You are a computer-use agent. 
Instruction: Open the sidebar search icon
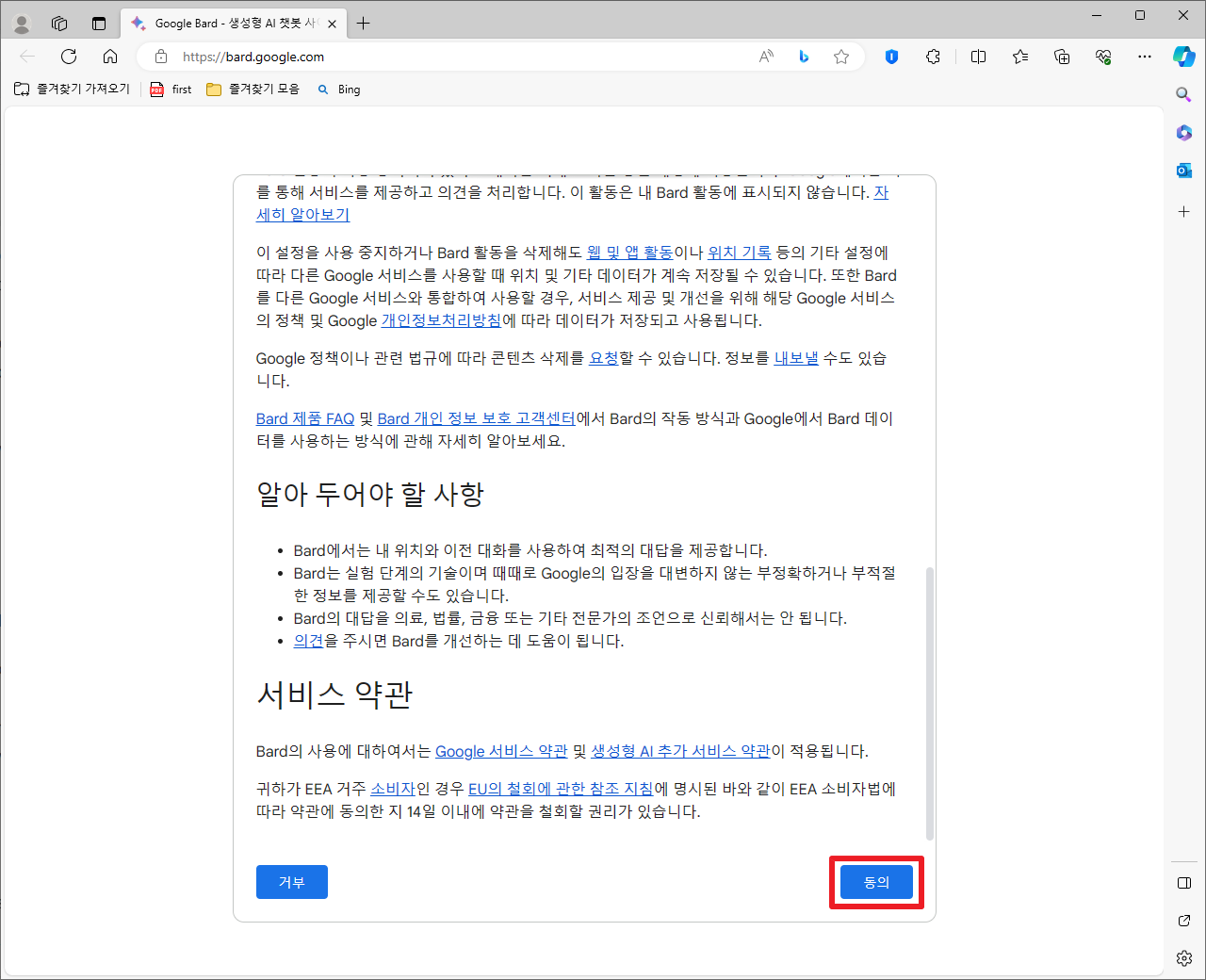(1184, 94)
